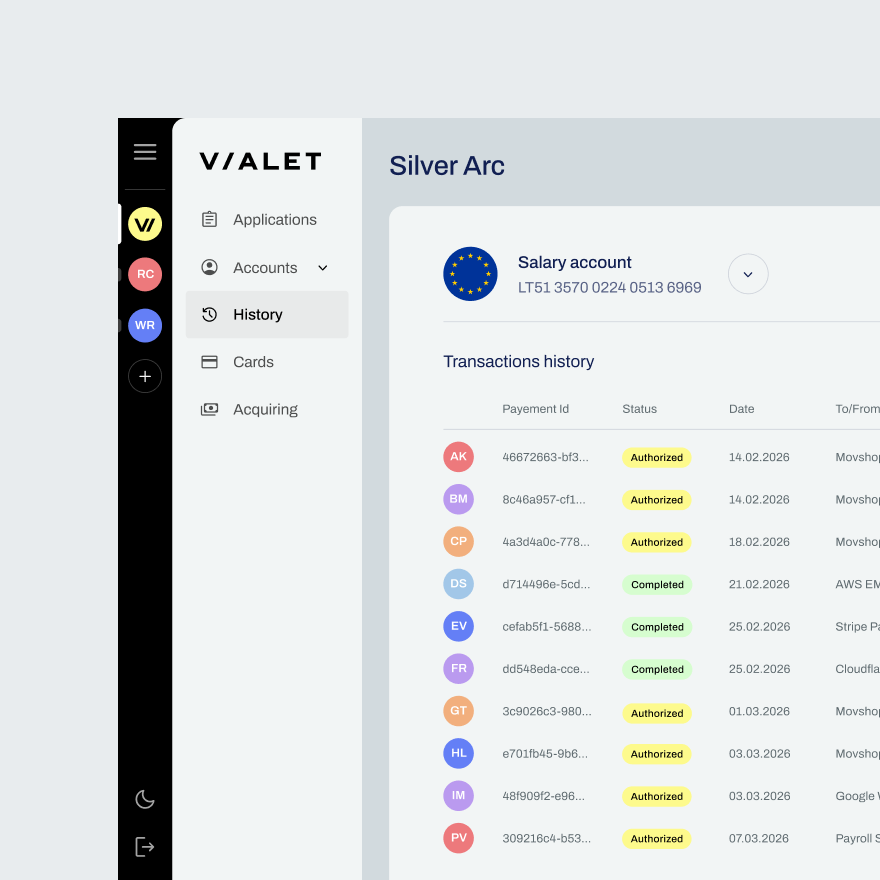Click Completed status badge for cefab5f1 payment

tap(657, 627)
